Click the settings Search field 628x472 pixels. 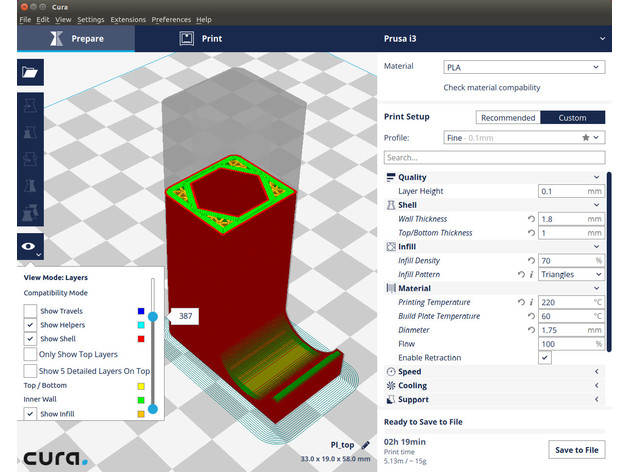point(494,157)
